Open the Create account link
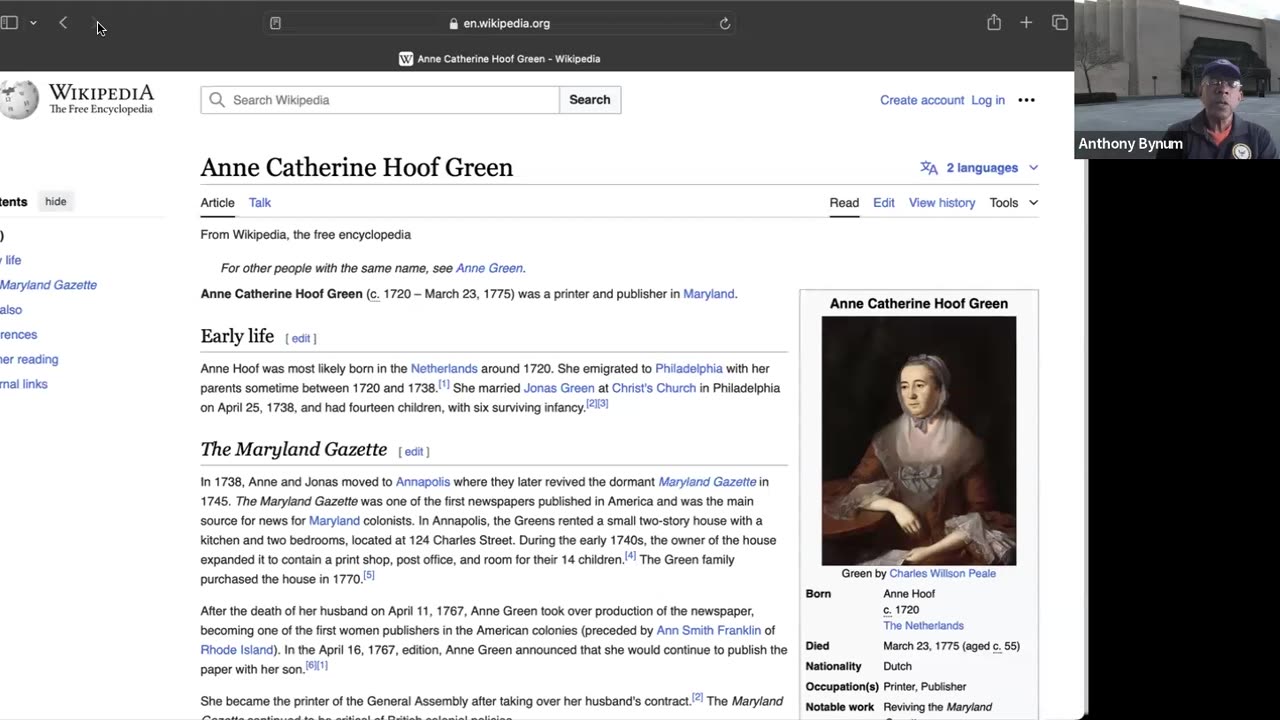 click(922, 100)
